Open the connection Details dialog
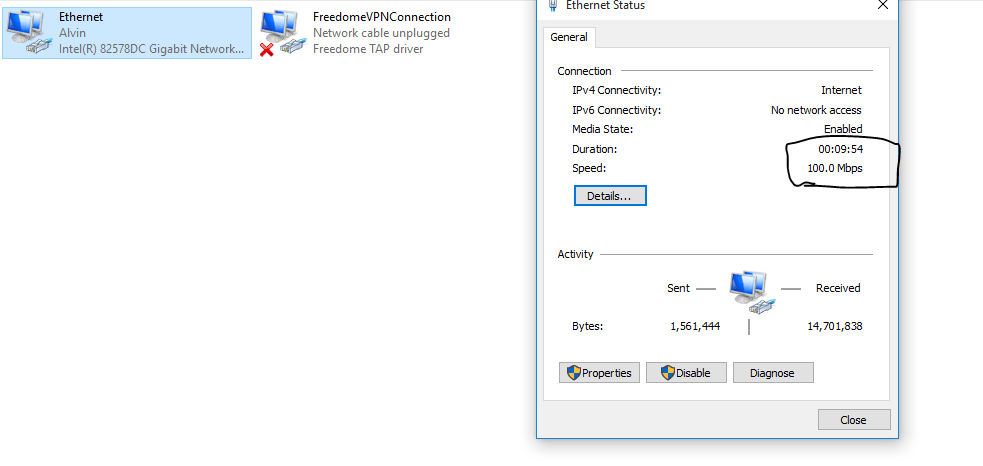The height and width of the screenshot is (466, 983). (x=610, y=196)
